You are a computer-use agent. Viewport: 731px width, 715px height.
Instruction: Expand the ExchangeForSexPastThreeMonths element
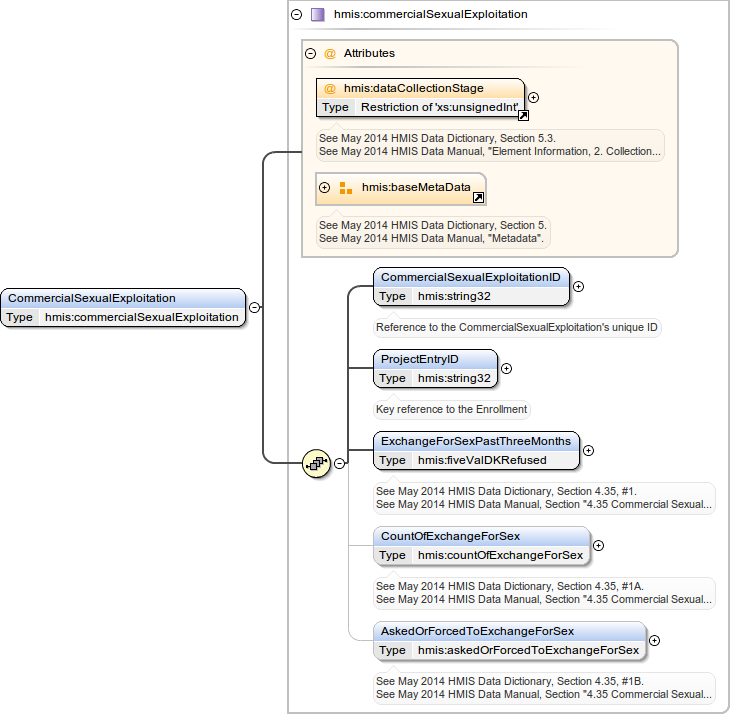pyautogui.click(x=588, y=450)
